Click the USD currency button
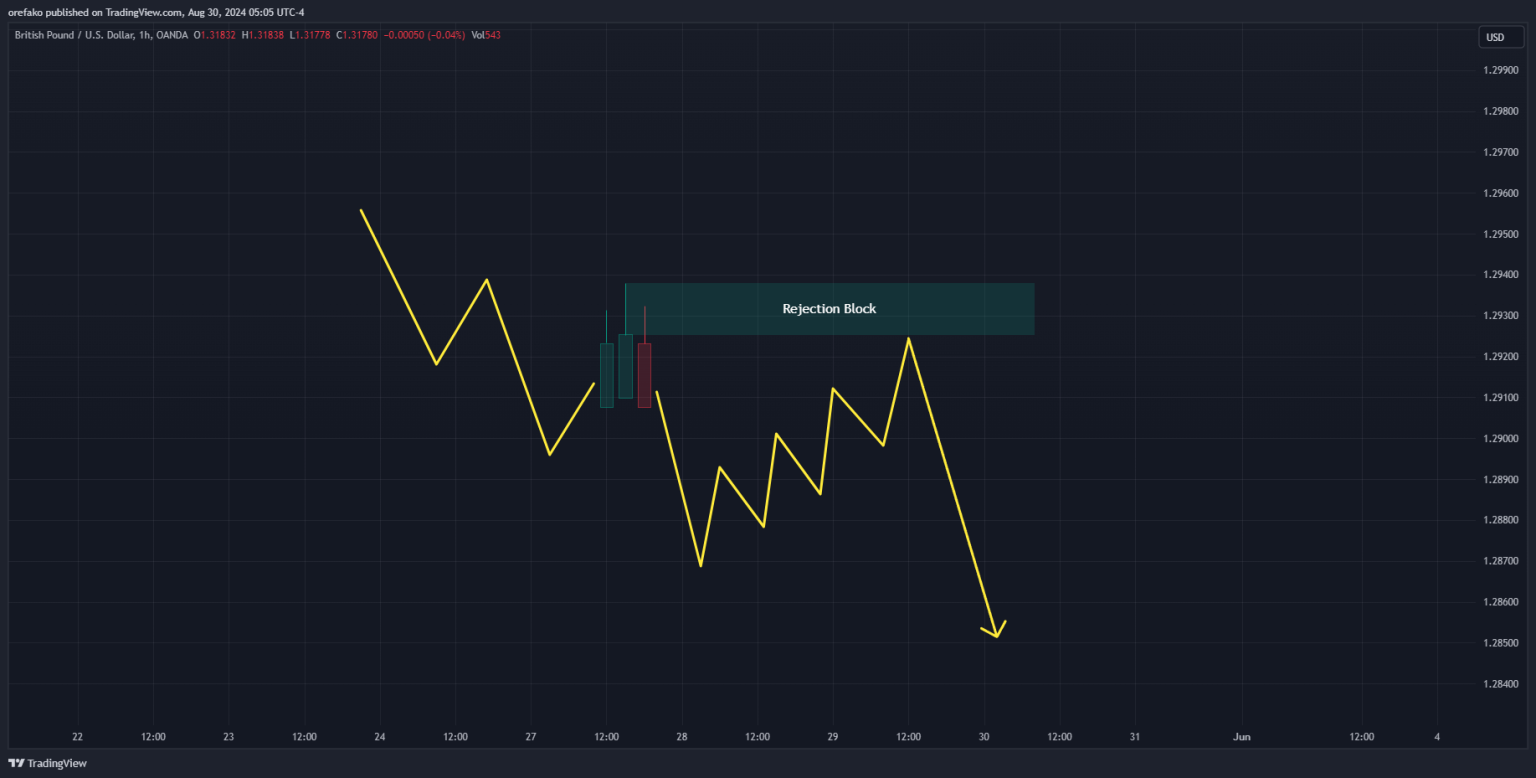 point(1500,36)
